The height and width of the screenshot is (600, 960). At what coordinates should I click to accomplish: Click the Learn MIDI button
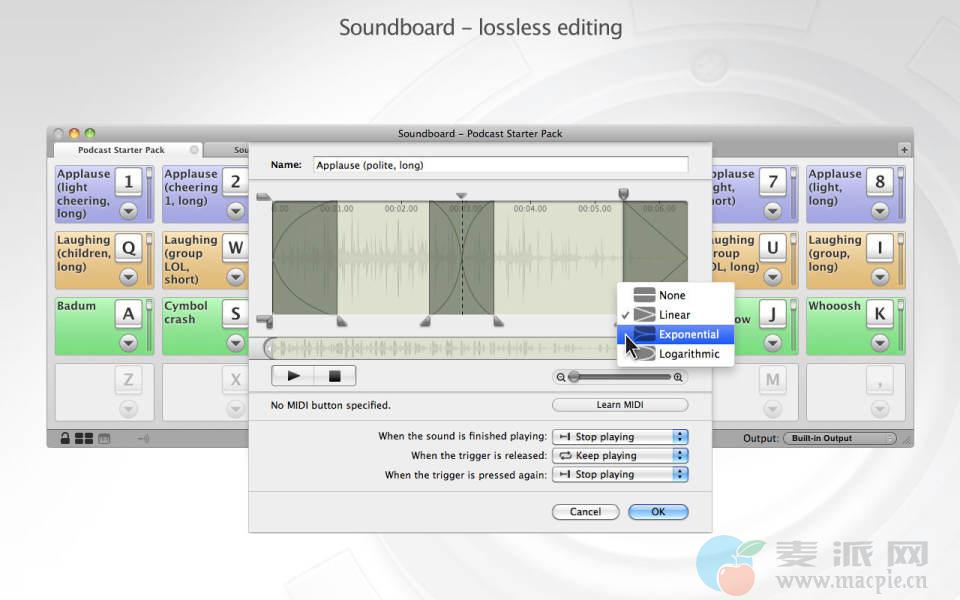(620, 405)
